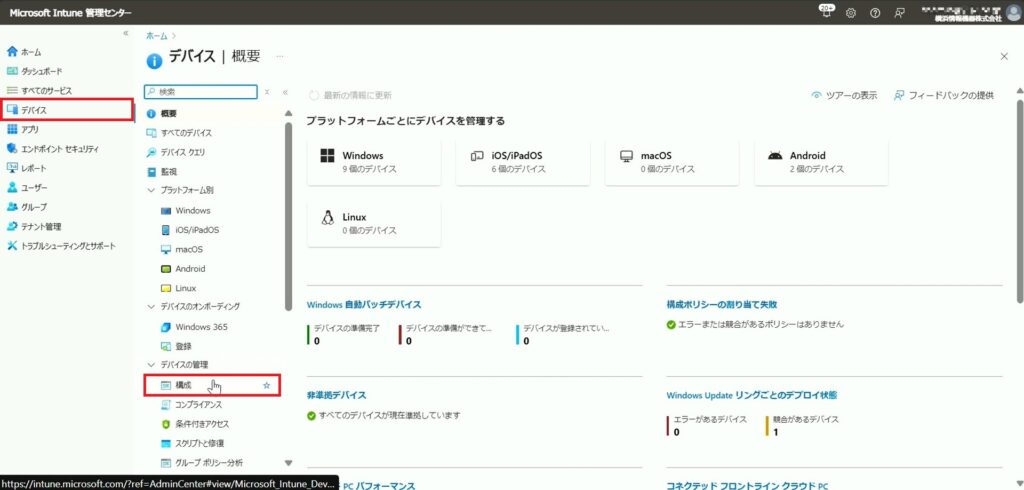The height and width of the screenshot is (490, 1024).
Task: Open macOS under プラットフォーム別
Action: point(182,250)
